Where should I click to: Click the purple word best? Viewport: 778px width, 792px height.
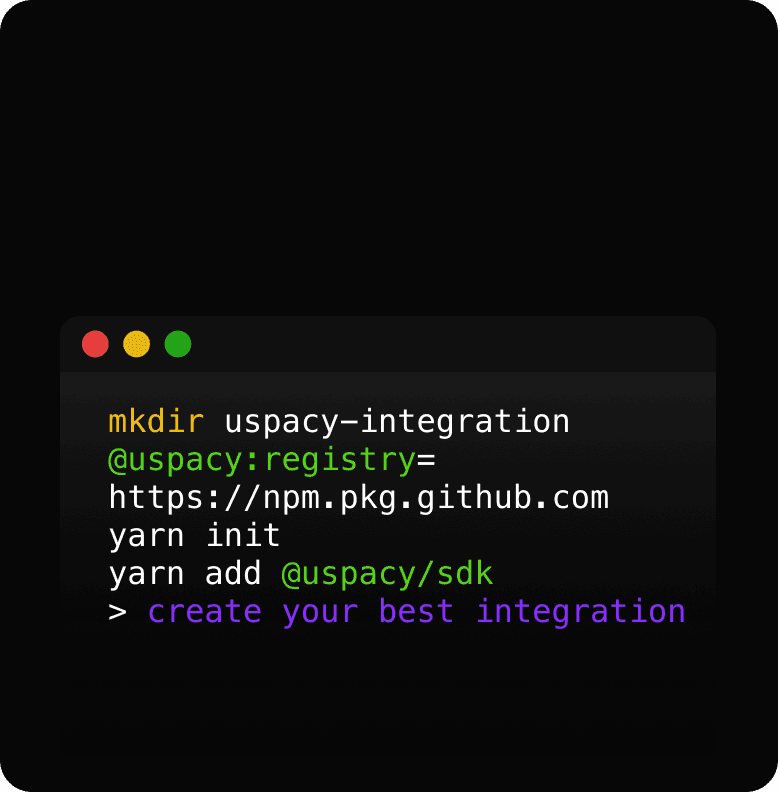(416, 612)
